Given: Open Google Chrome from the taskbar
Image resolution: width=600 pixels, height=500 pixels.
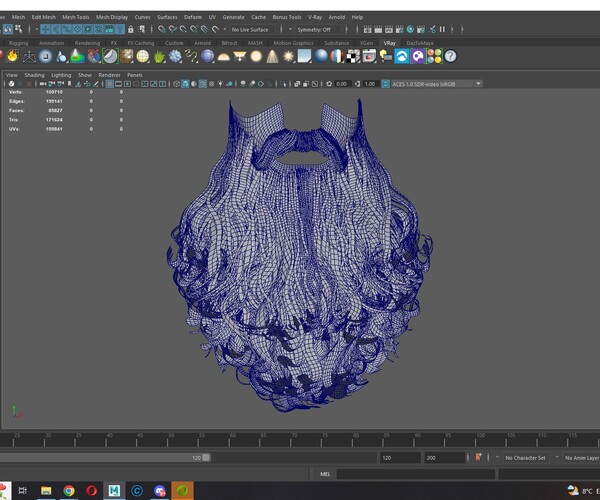Looking at the screenshot, I should pos(69,490).
